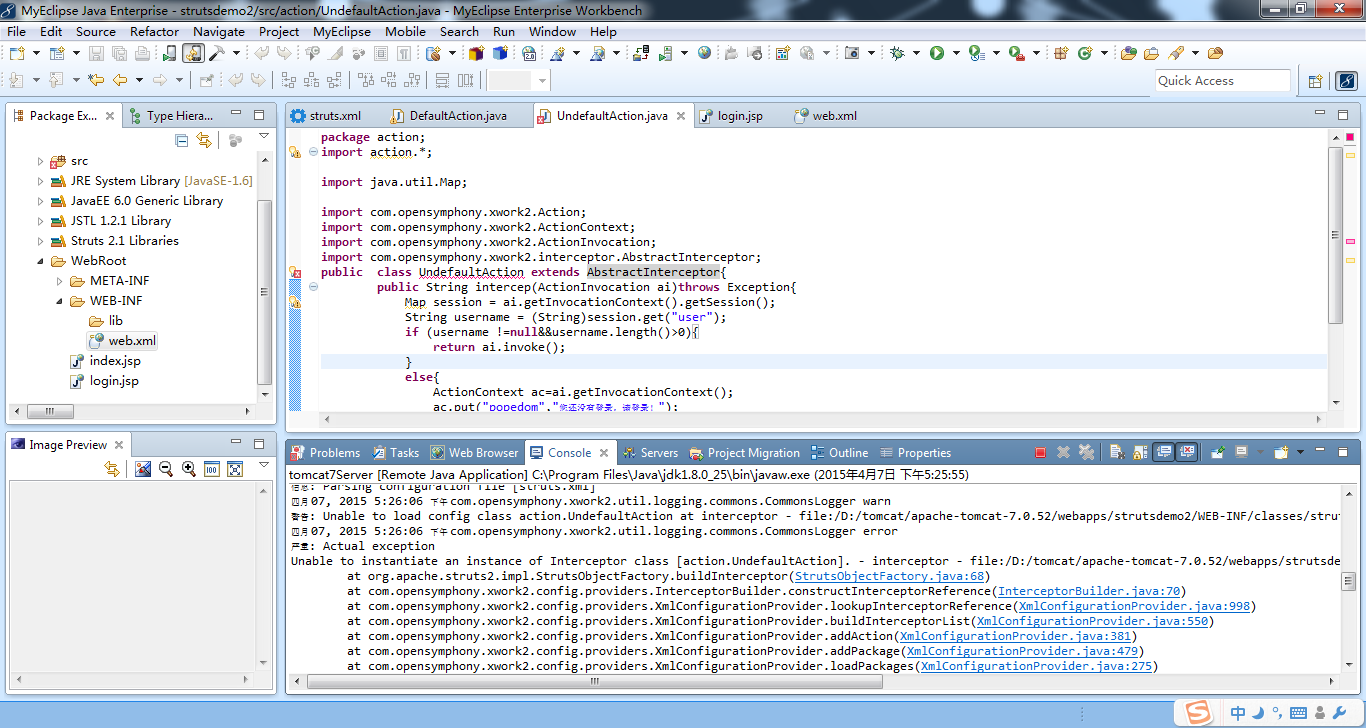Click the Clear Console icon
The image size is (1366, 728).
tap(1117, 453)
